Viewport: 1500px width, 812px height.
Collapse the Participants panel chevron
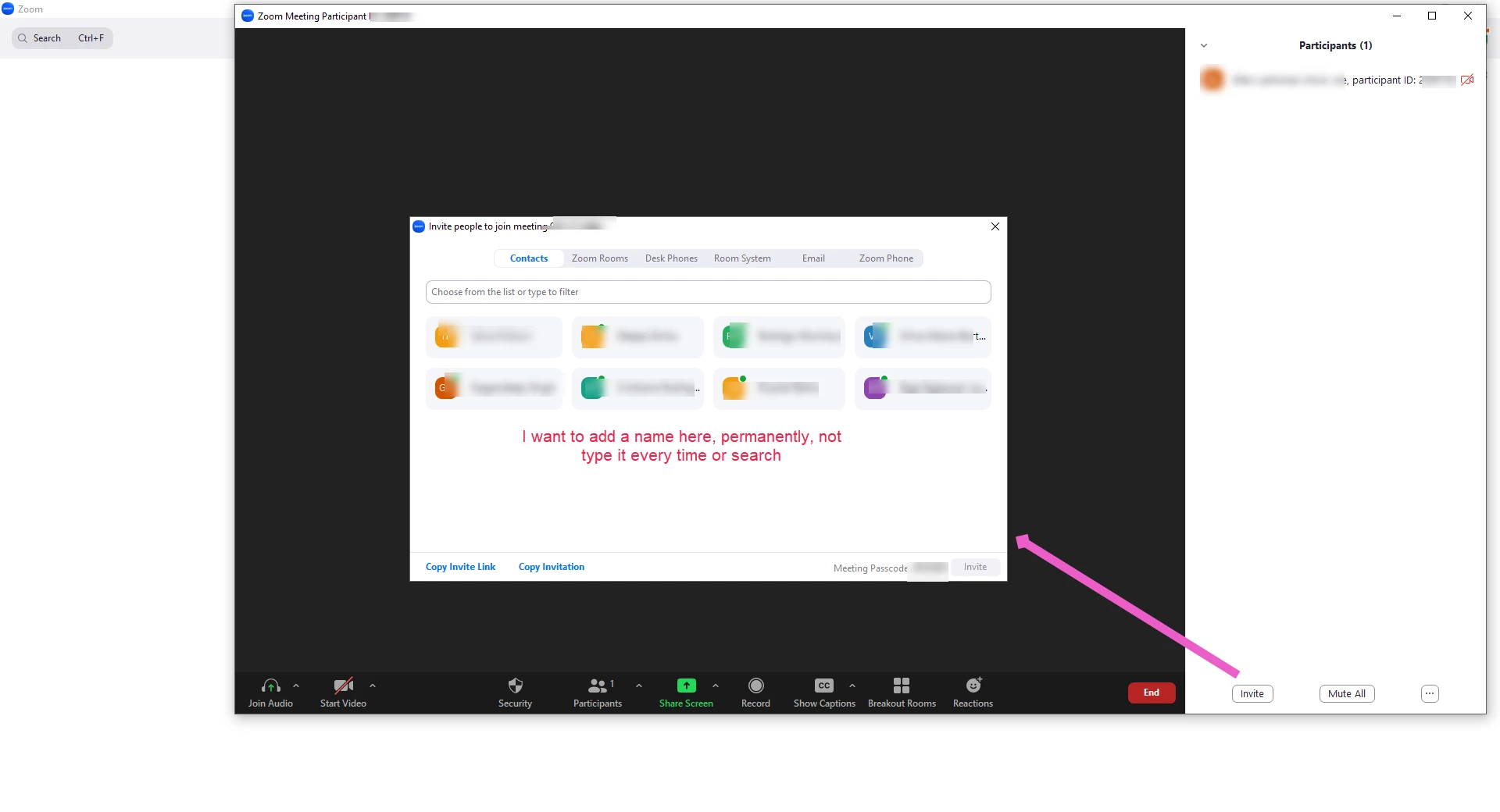(x=1204, y=45)
